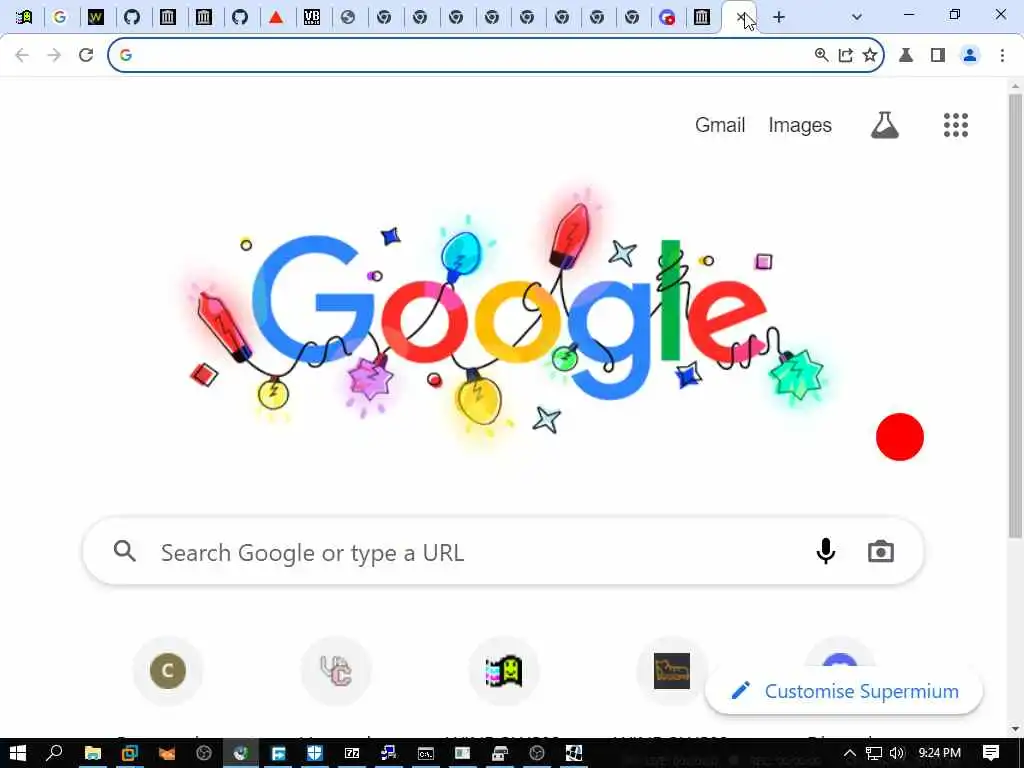Open taskbar search magnifier
This screenshot has height=768, width=1024.
tap(54, 753)
